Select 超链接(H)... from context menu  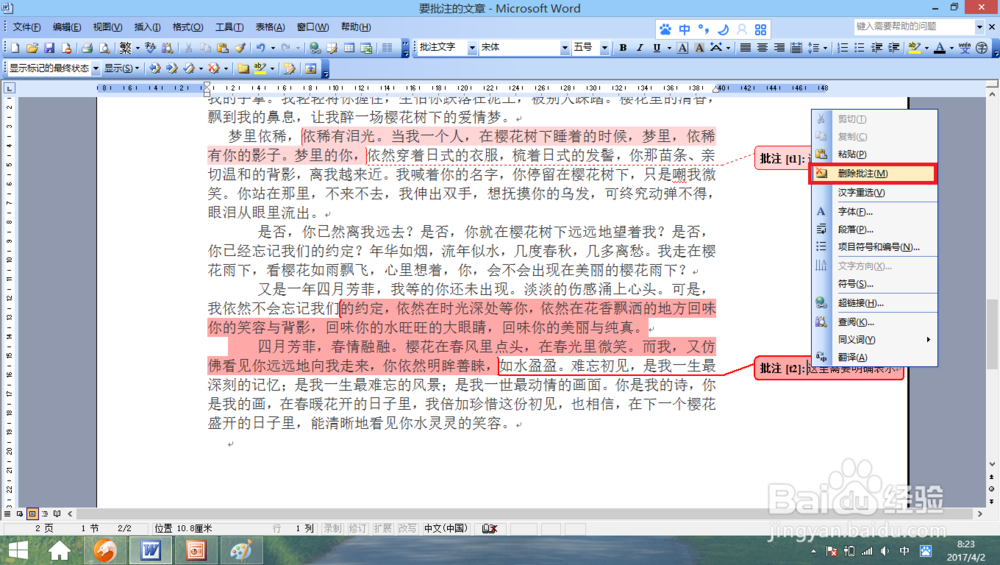874,303
